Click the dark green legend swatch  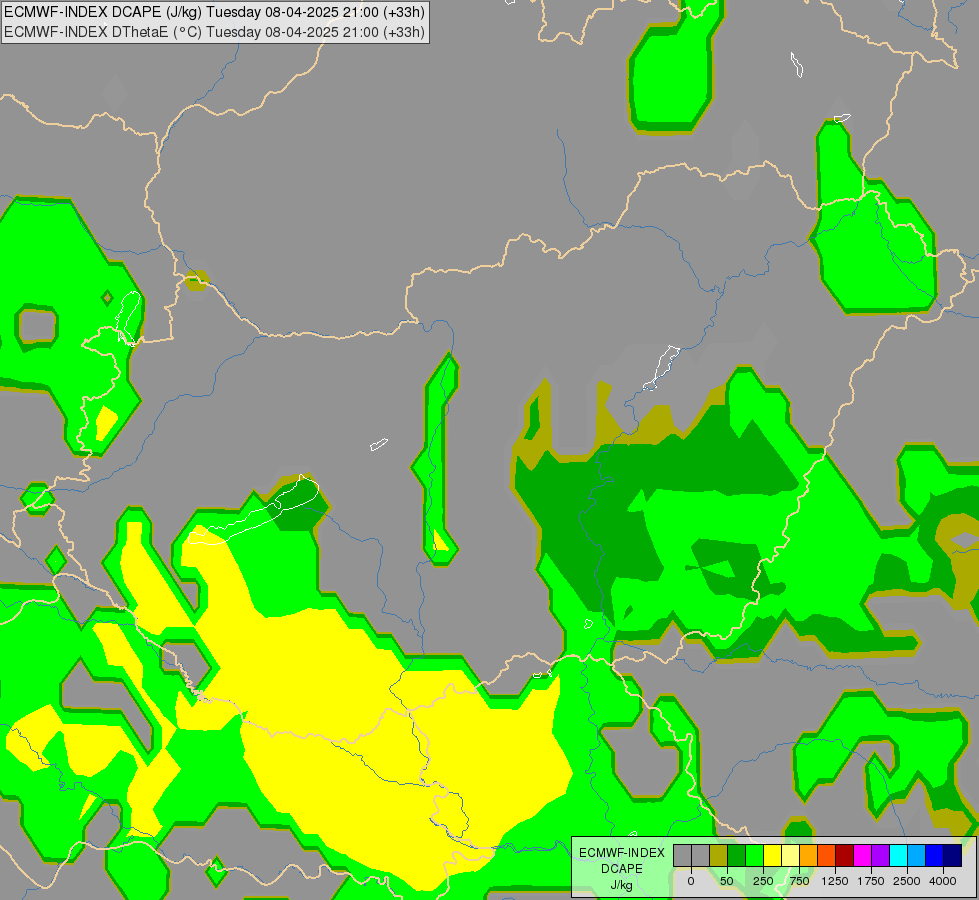pos(737,855)
